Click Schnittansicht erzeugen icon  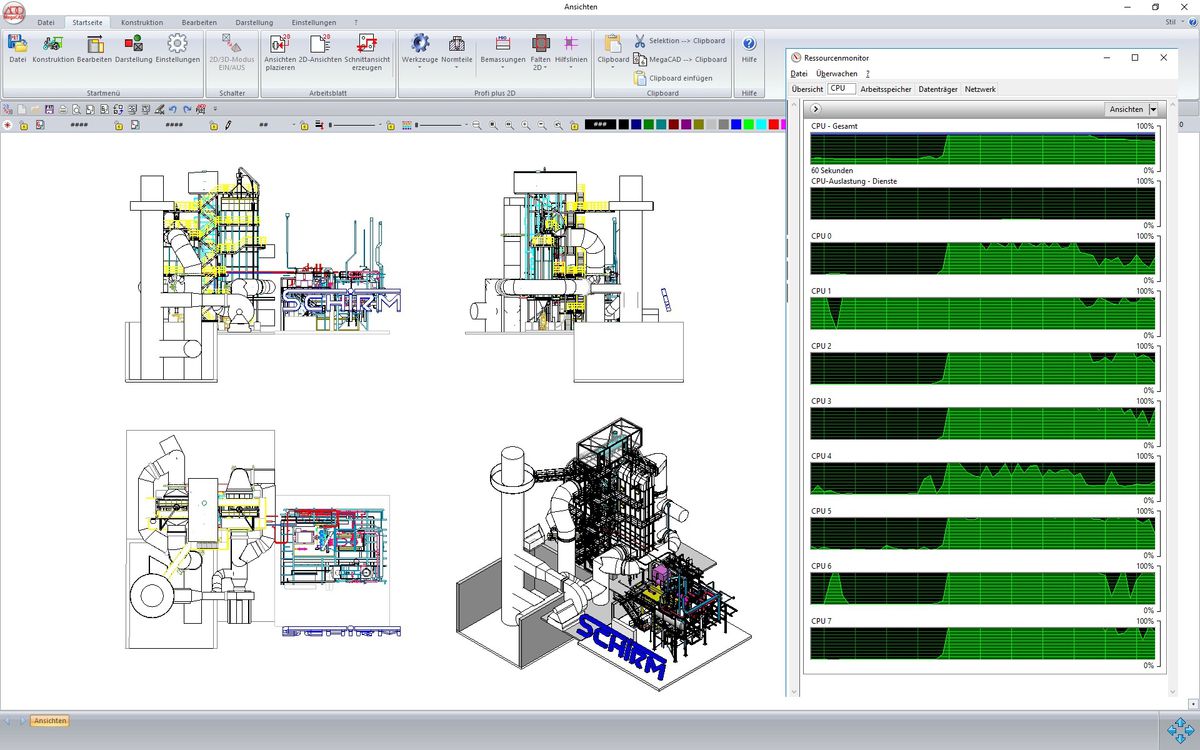(367, 52)
